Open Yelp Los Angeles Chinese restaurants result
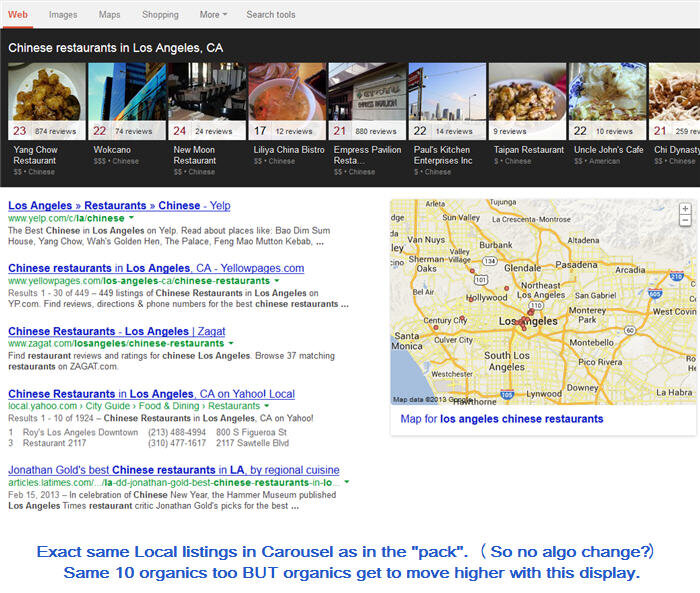Viewport: 700px width, 593px height. [119, 205]
